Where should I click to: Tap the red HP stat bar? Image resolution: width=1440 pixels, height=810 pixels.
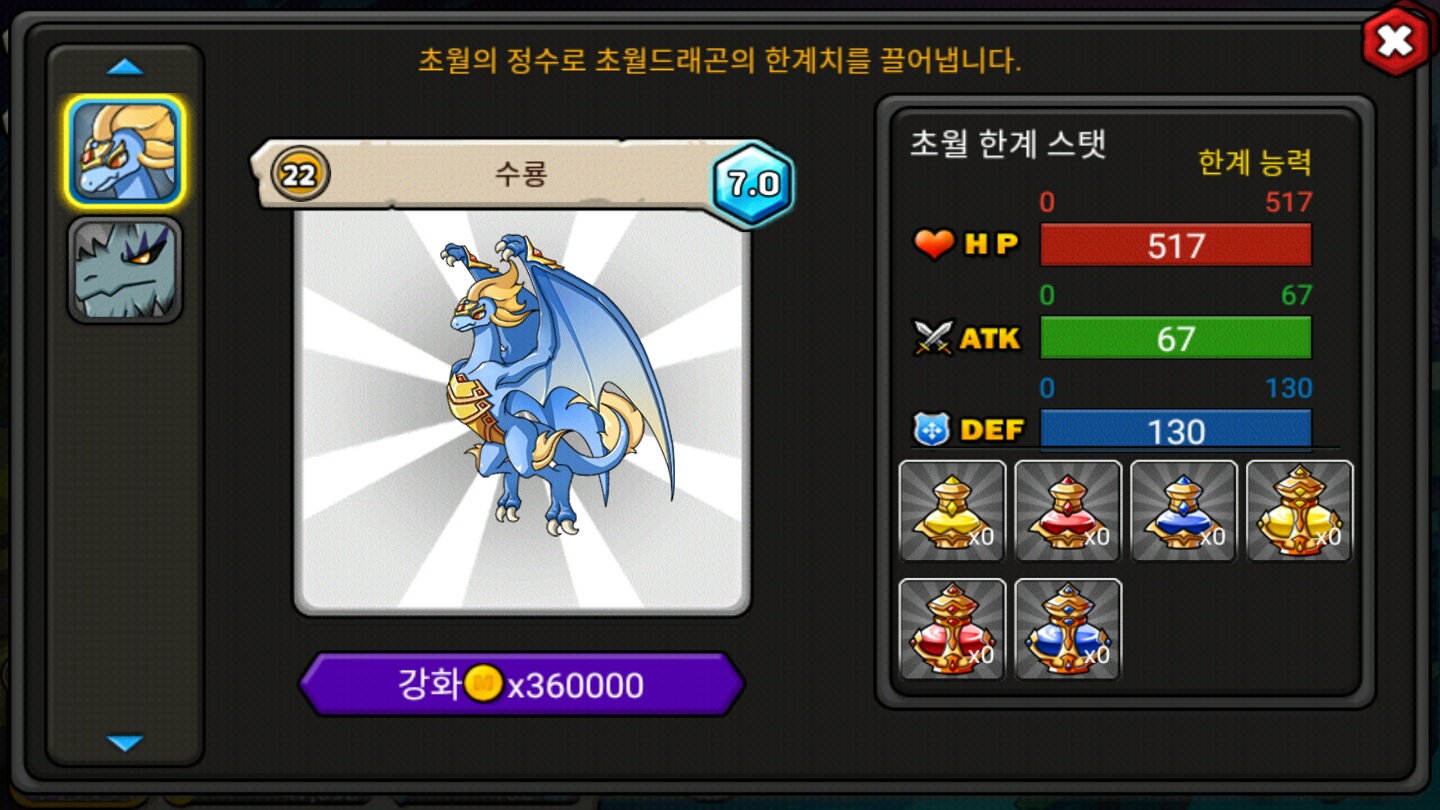[1176, 245]
